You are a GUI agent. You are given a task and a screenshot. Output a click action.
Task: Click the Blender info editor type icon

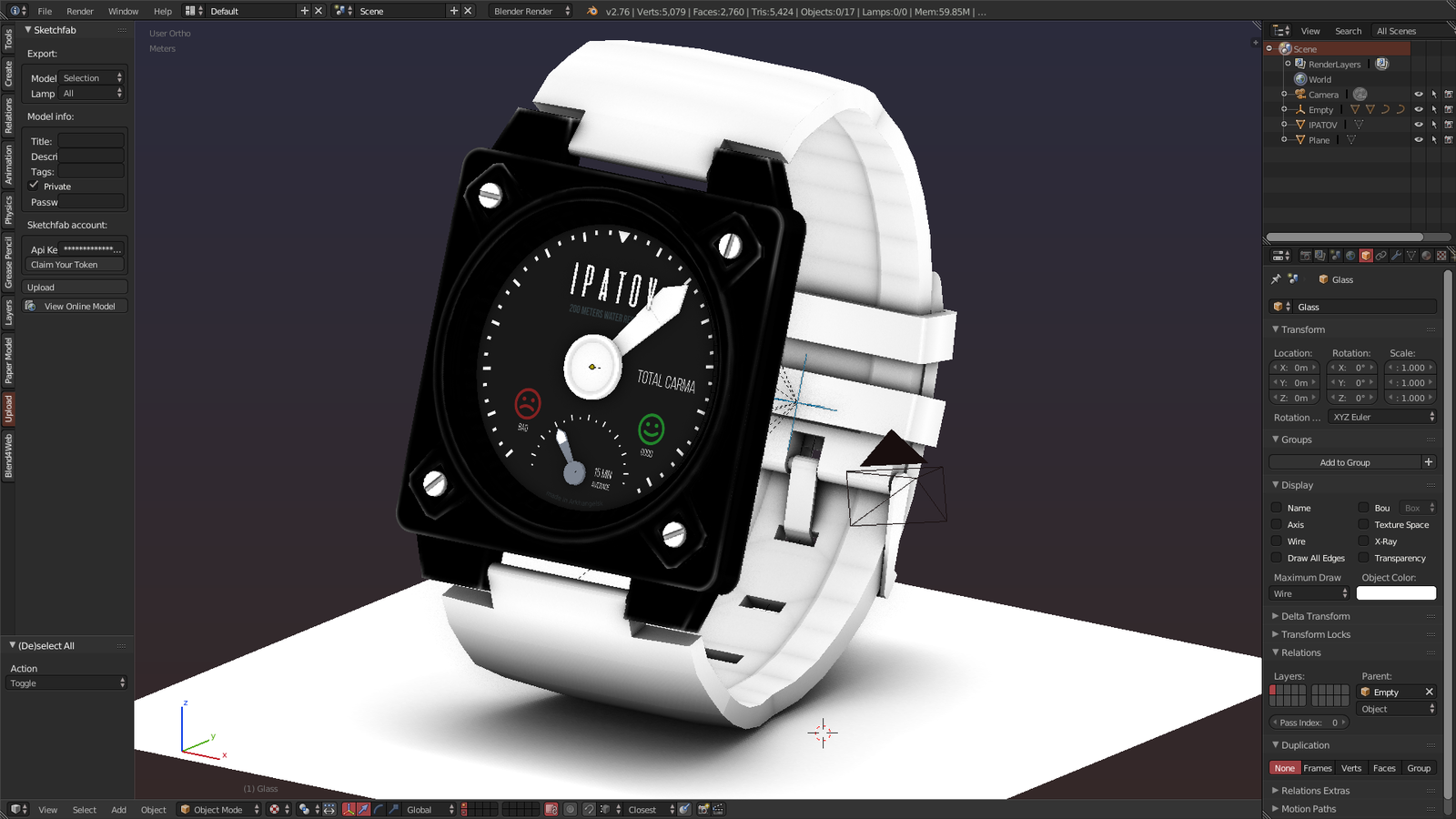18,11
